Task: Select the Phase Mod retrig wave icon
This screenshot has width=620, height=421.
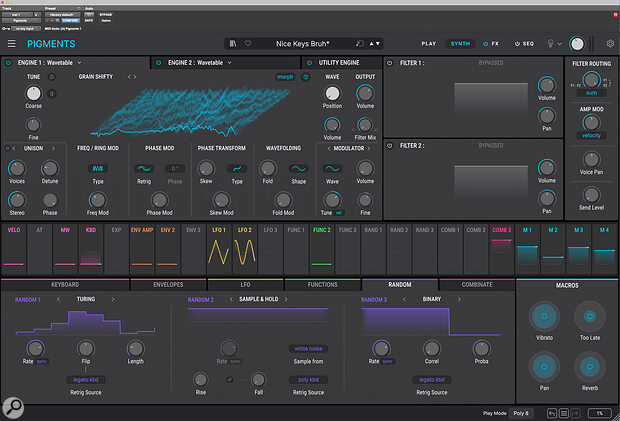Action: pyautogui.click(x=144, y=169)
